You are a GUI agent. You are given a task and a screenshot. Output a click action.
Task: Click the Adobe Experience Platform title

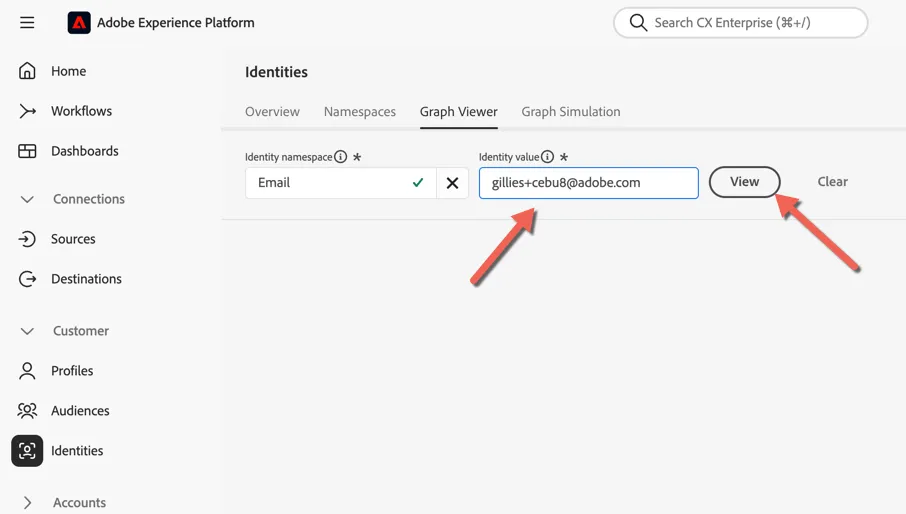click(x=176, y=23)
